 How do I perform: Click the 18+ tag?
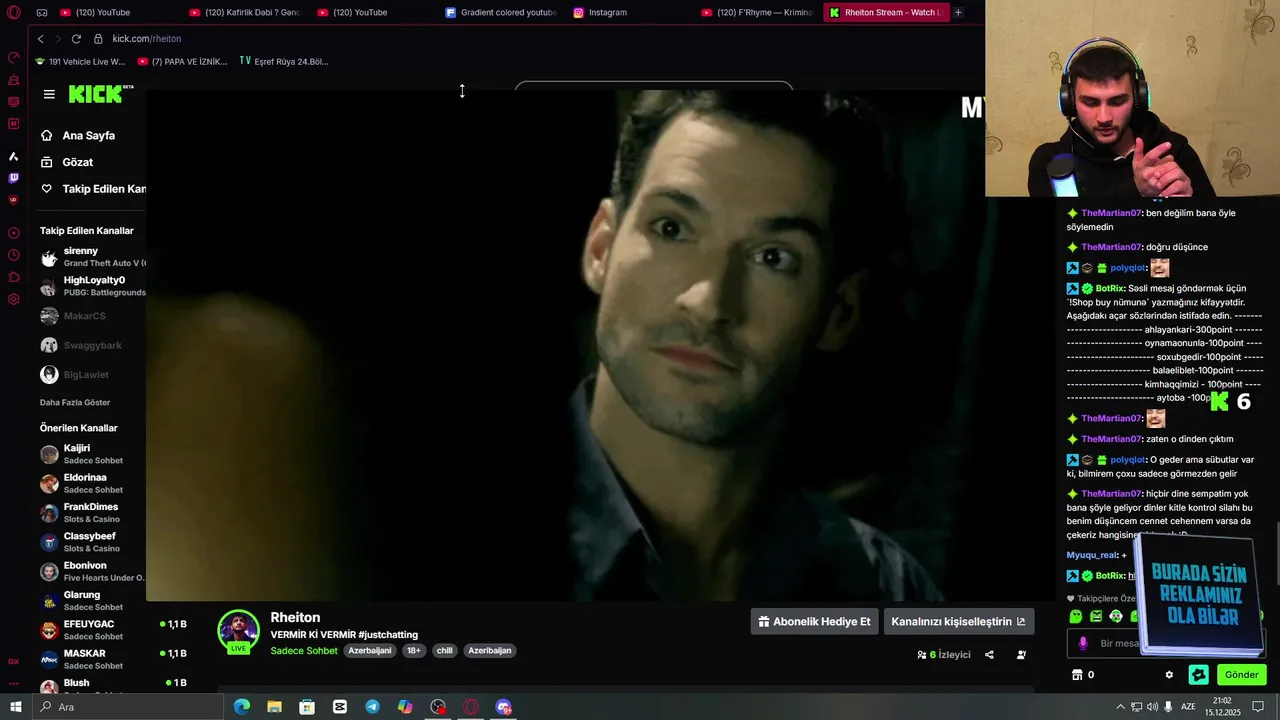pyautogui.click(x=414, y=651)
